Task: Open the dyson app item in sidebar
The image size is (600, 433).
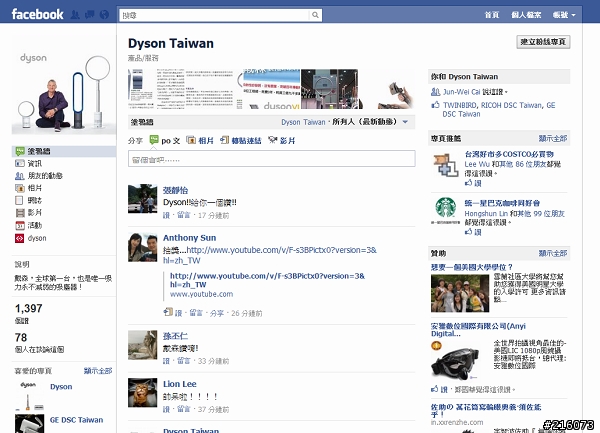Action: point(31,238)
